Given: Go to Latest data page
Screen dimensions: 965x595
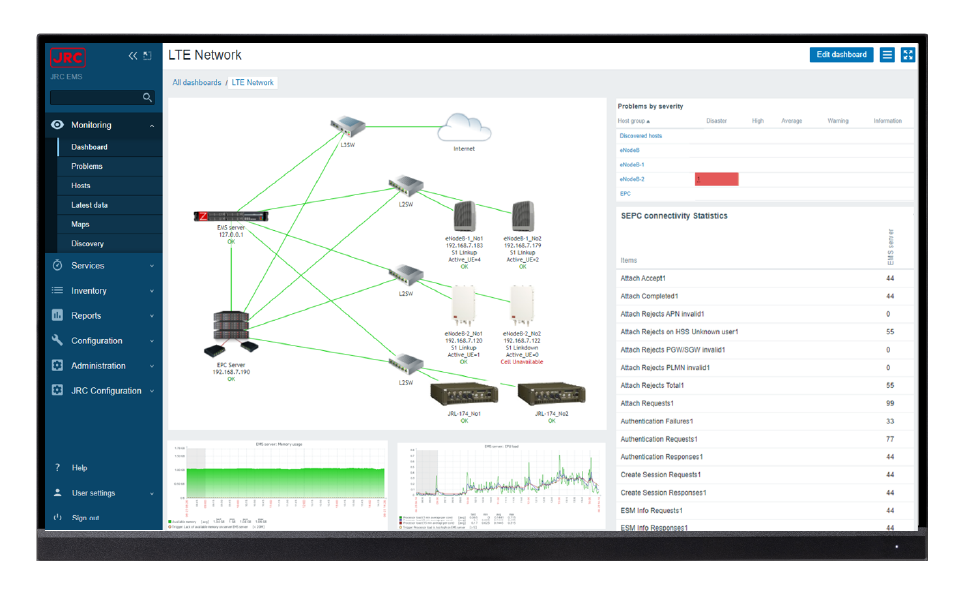Looking at the screenshot, I should tap(89, 205).
